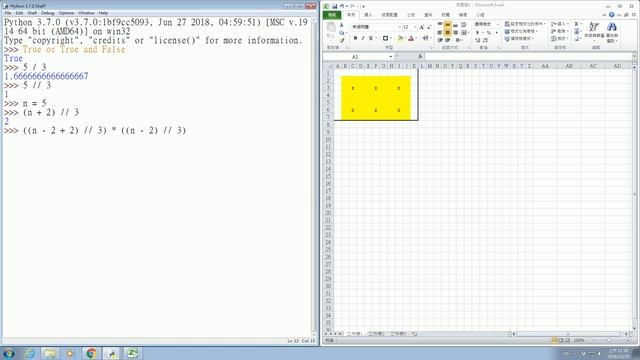Open Chrome from the taskbar
640x360 pixels.
coord(91,353)
